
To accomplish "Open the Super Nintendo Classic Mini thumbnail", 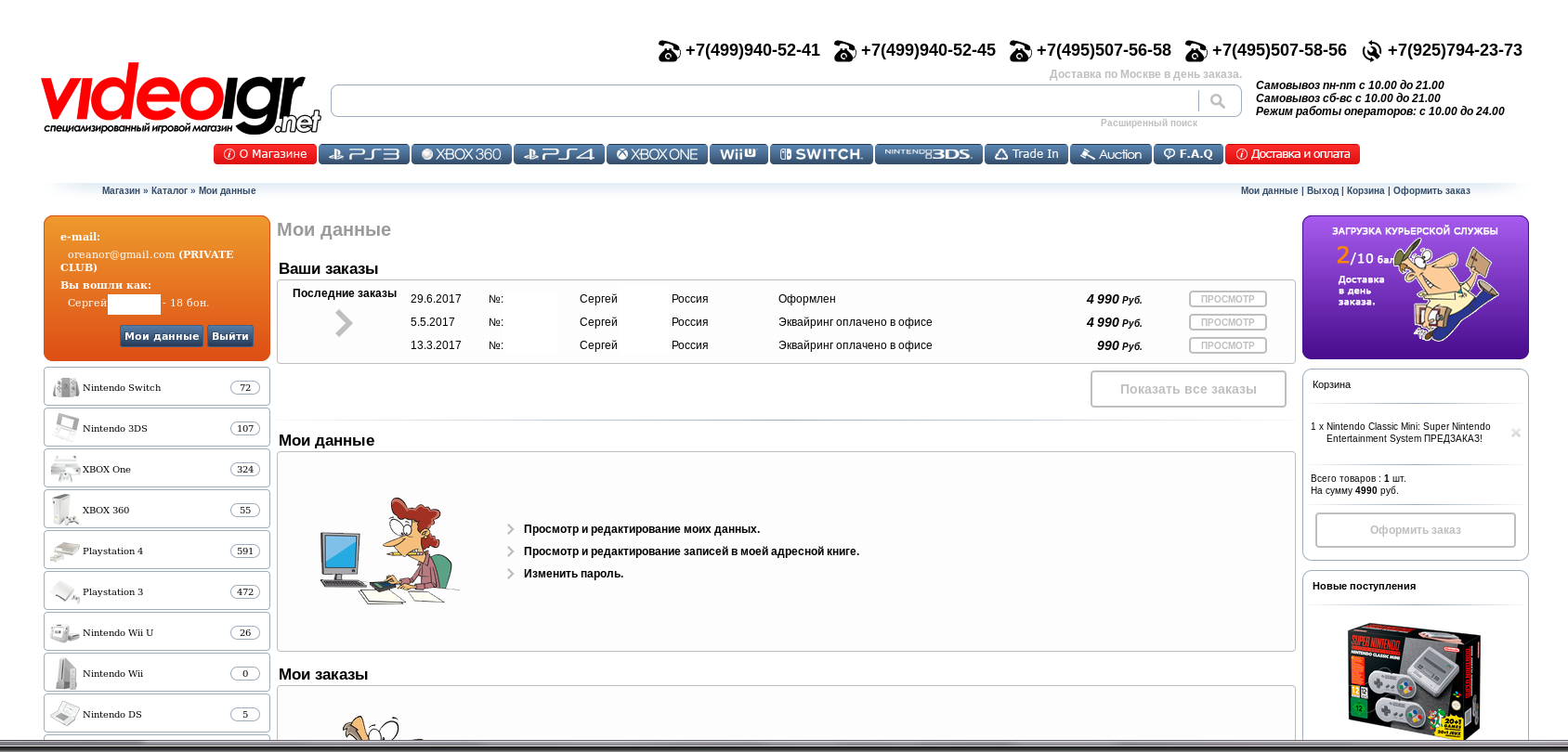I will (1414, 681).
